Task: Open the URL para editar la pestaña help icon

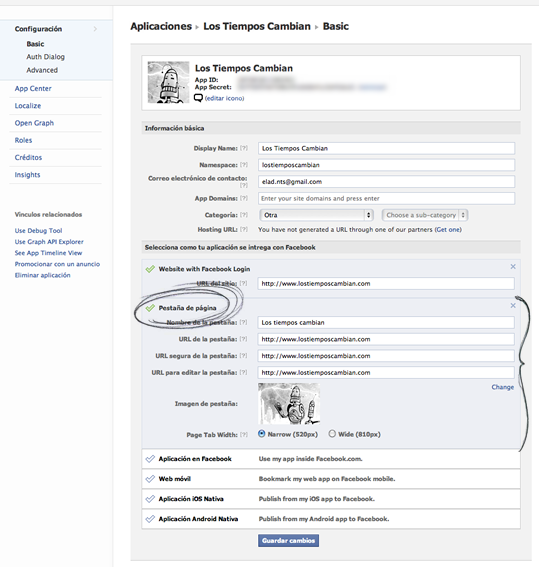Action: pos(244,372)
